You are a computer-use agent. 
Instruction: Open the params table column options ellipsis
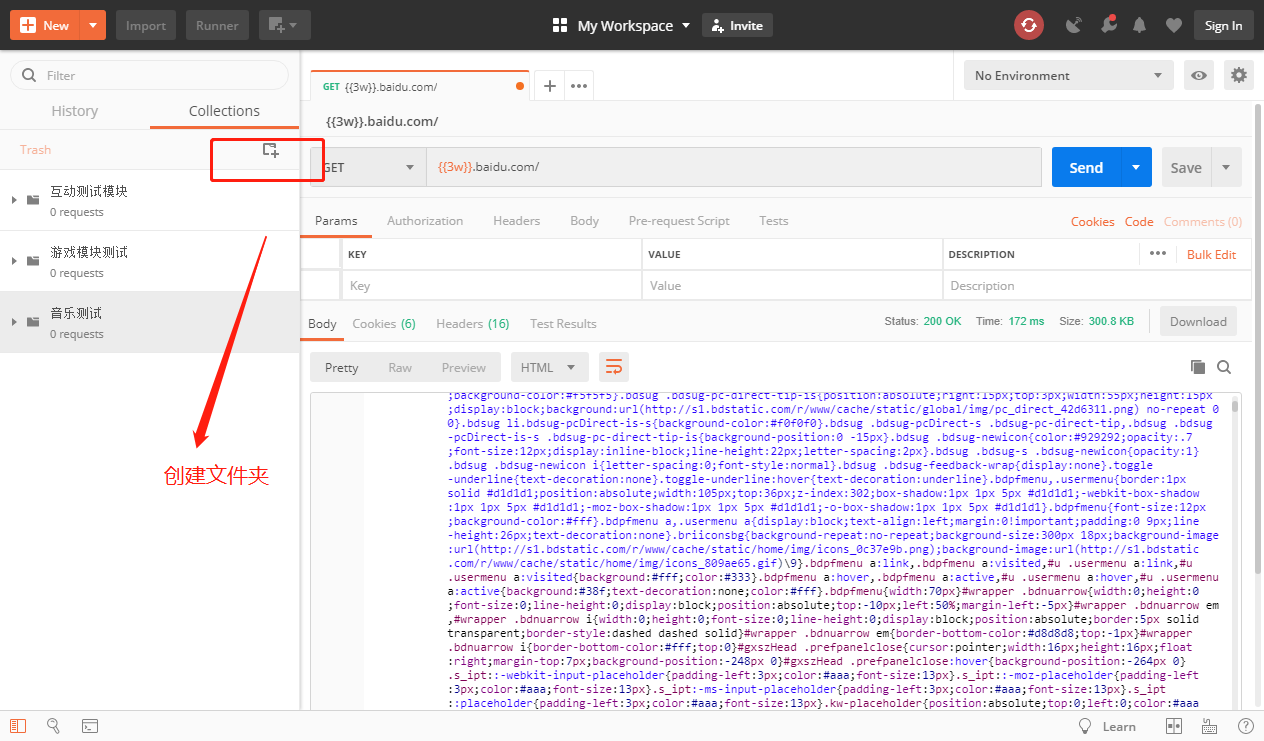[1158, 254]
